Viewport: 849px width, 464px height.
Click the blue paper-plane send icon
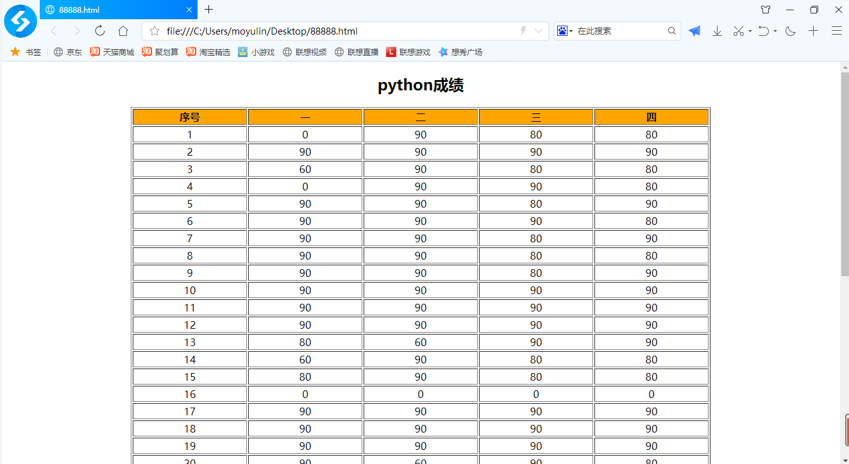694,31
